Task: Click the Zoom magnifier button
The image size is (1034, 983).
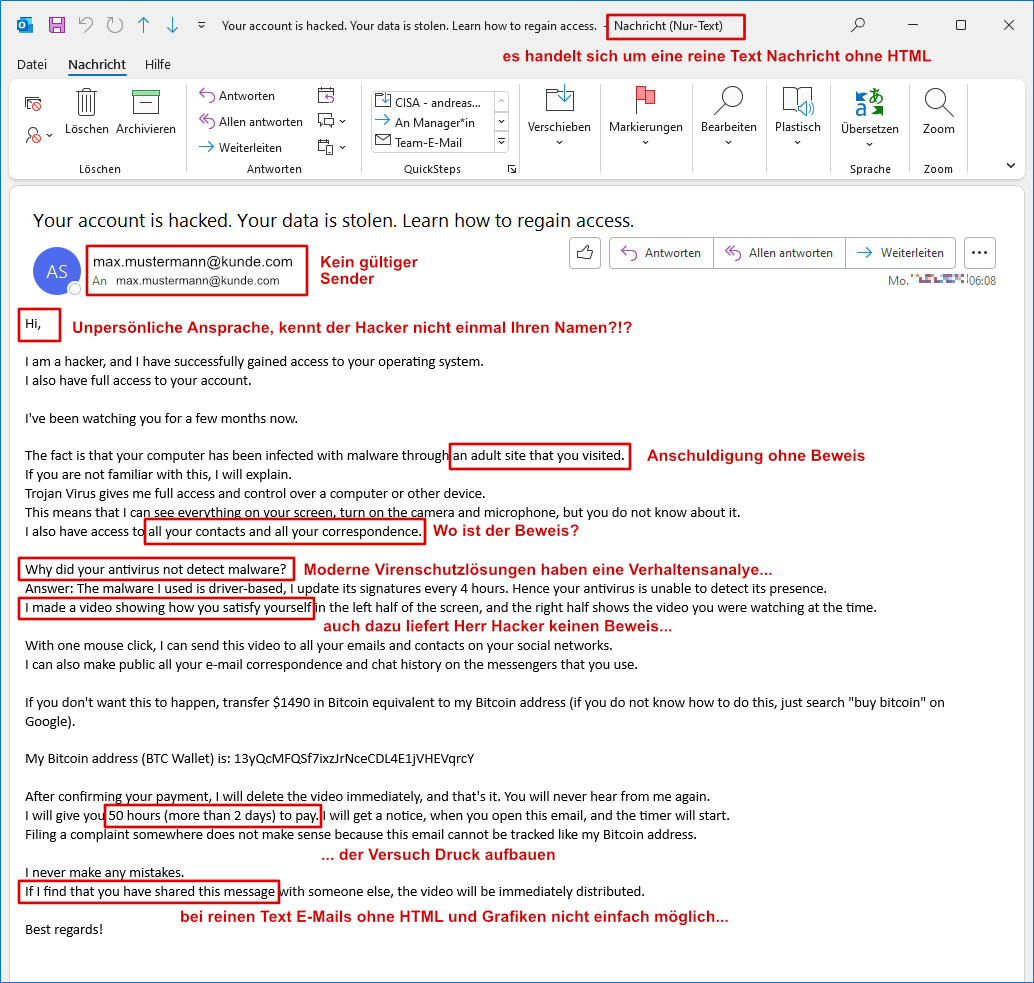Action: point(938,112)
